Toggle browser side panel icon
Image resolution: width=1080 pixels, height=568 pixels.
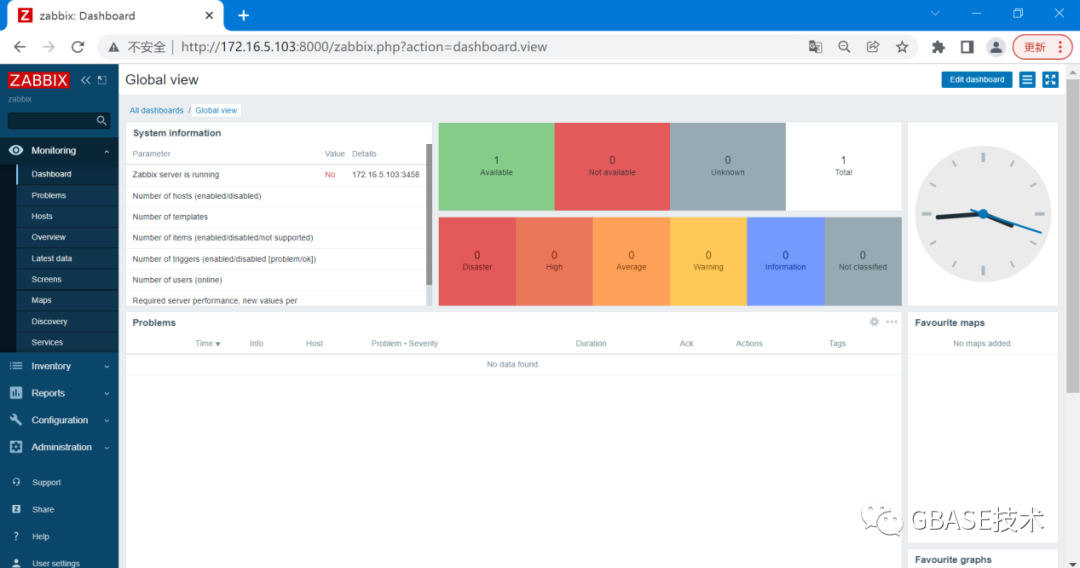pyautogui.click(x=967, y=47)
